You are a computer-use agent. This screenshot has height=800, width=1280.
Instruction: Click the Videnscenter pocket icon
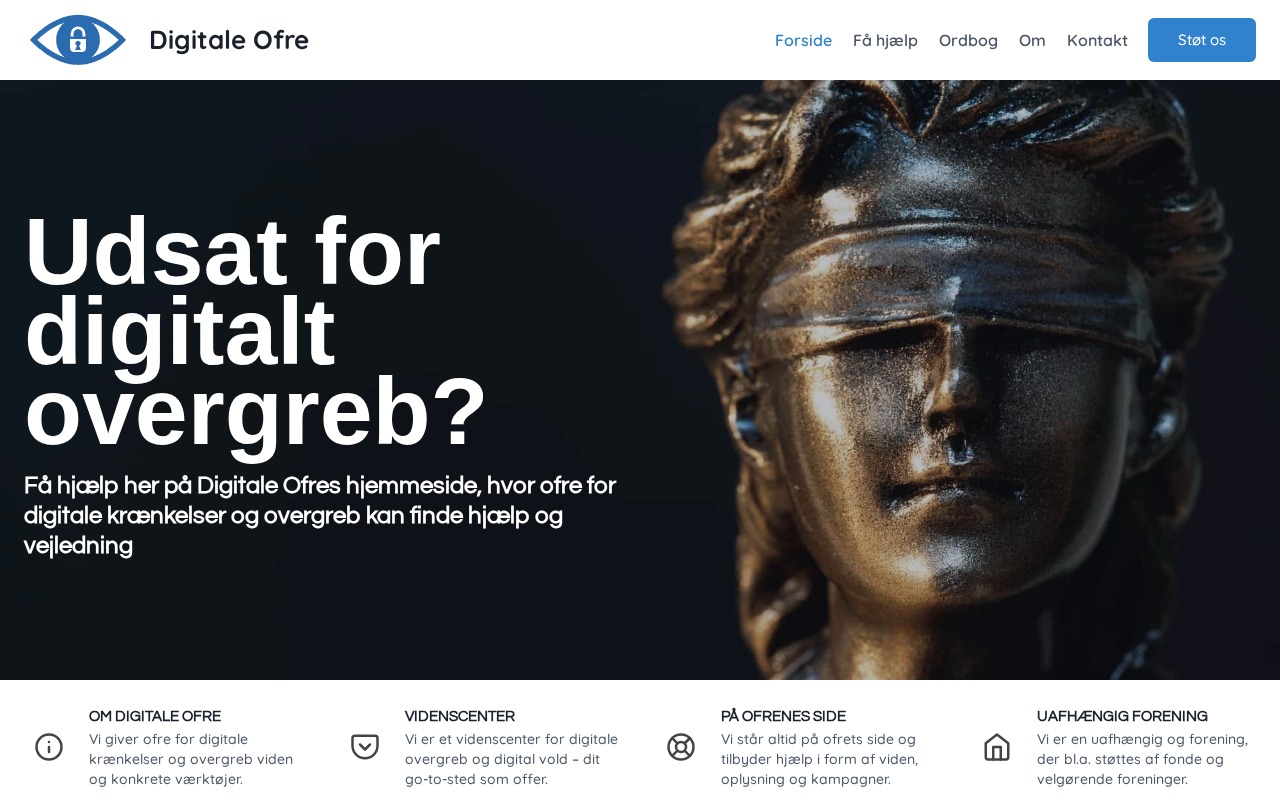[x=365, y=747]
